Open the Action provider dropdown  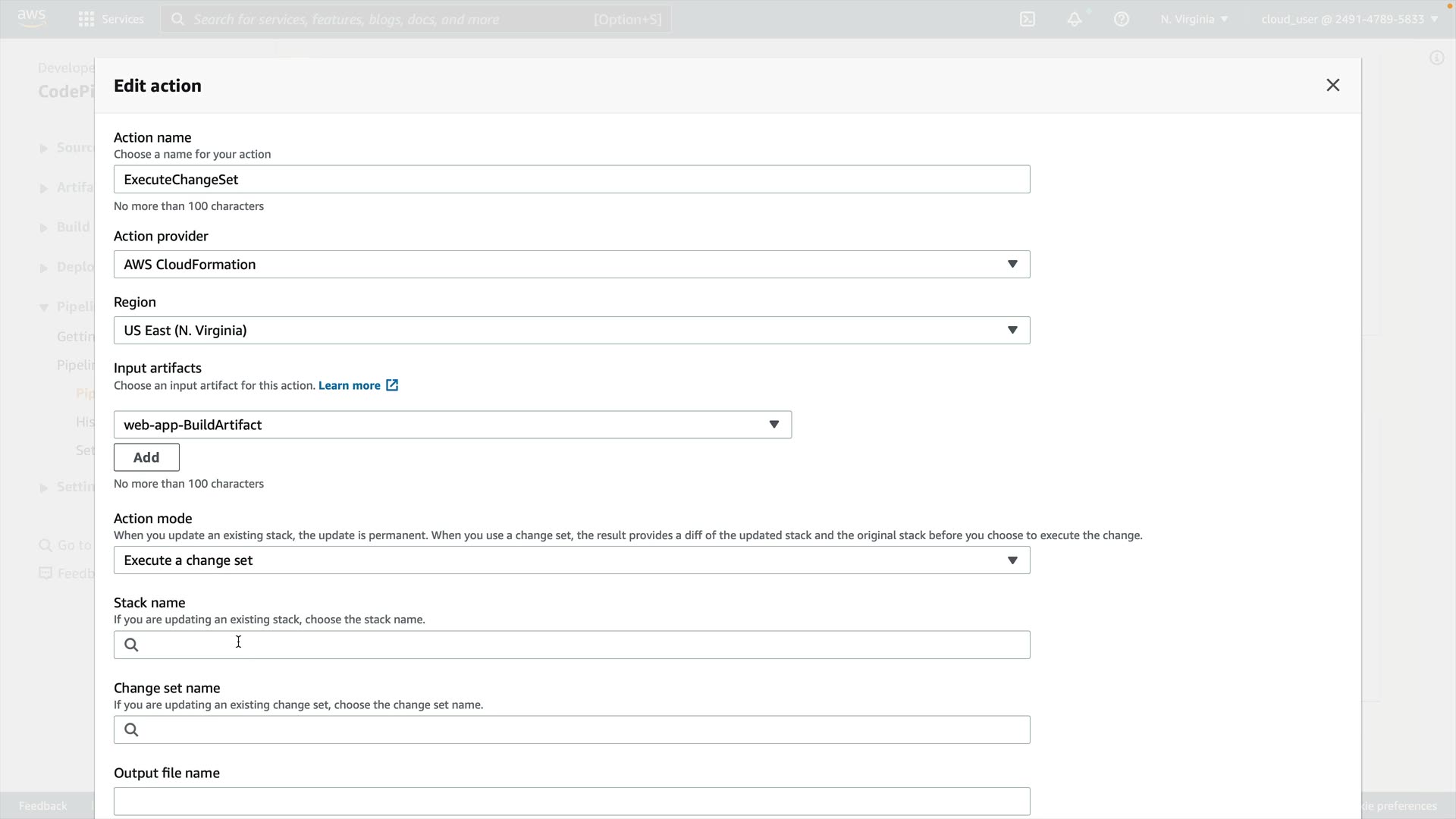point(571,264)
